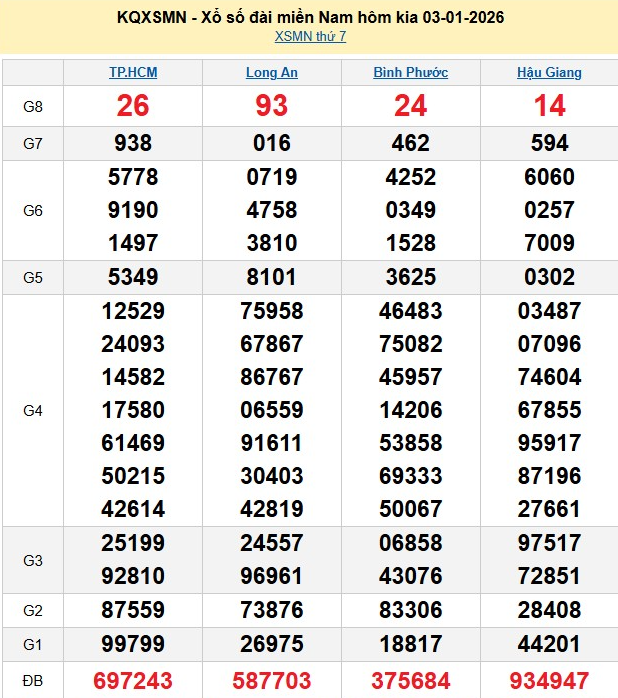The image size is (618, 698).
Task: Select special prize number 934947
Action: pos(549,680)
